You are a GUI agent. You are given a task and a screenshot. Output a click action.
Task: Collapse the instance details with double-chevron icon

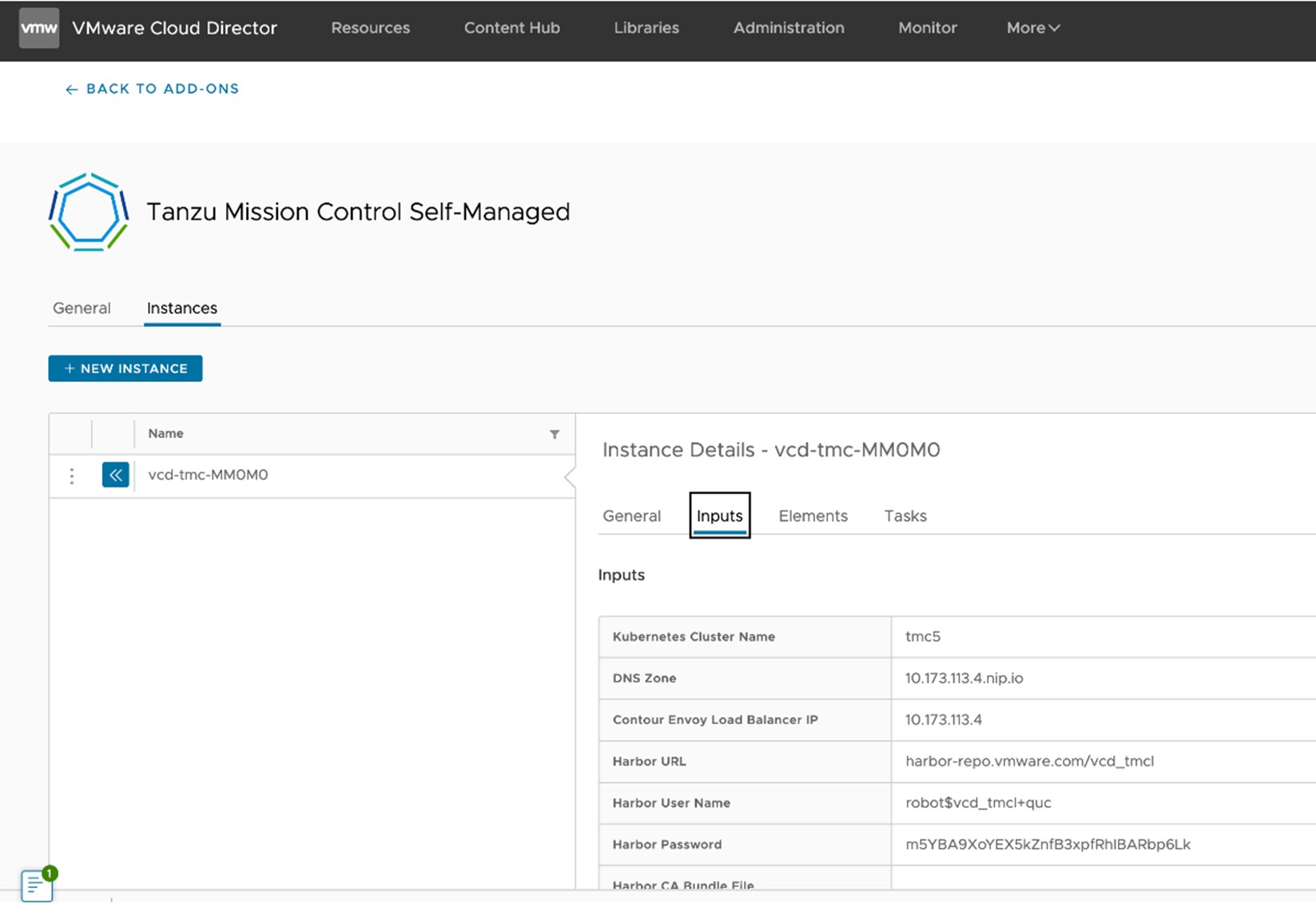tap(115, 475)
